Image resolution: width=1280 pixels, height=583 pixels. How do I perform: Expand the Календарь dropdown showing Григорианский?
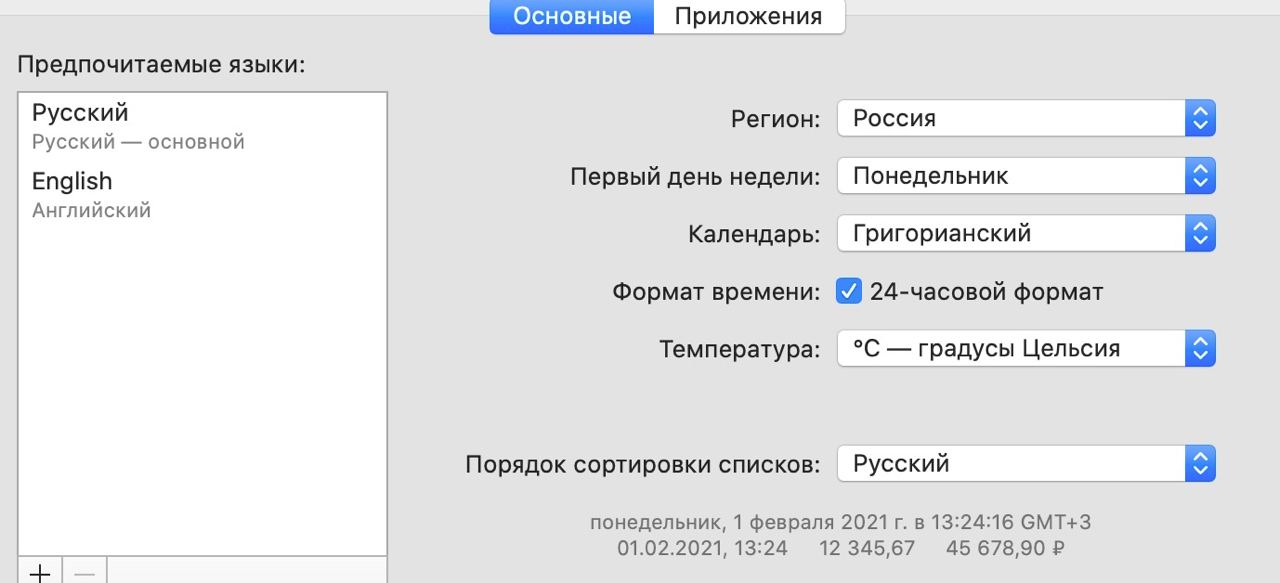tap(1025, 235)
